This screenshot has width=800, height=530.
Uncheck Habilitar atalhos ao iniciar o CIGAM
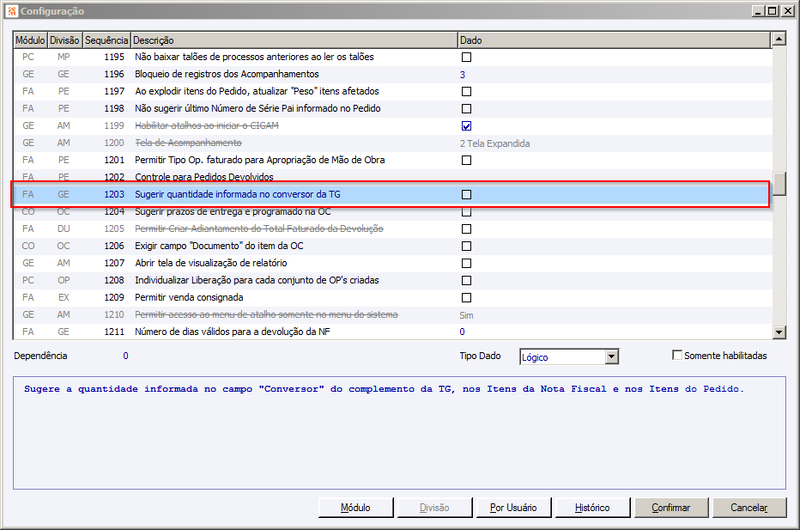(466, 126)
